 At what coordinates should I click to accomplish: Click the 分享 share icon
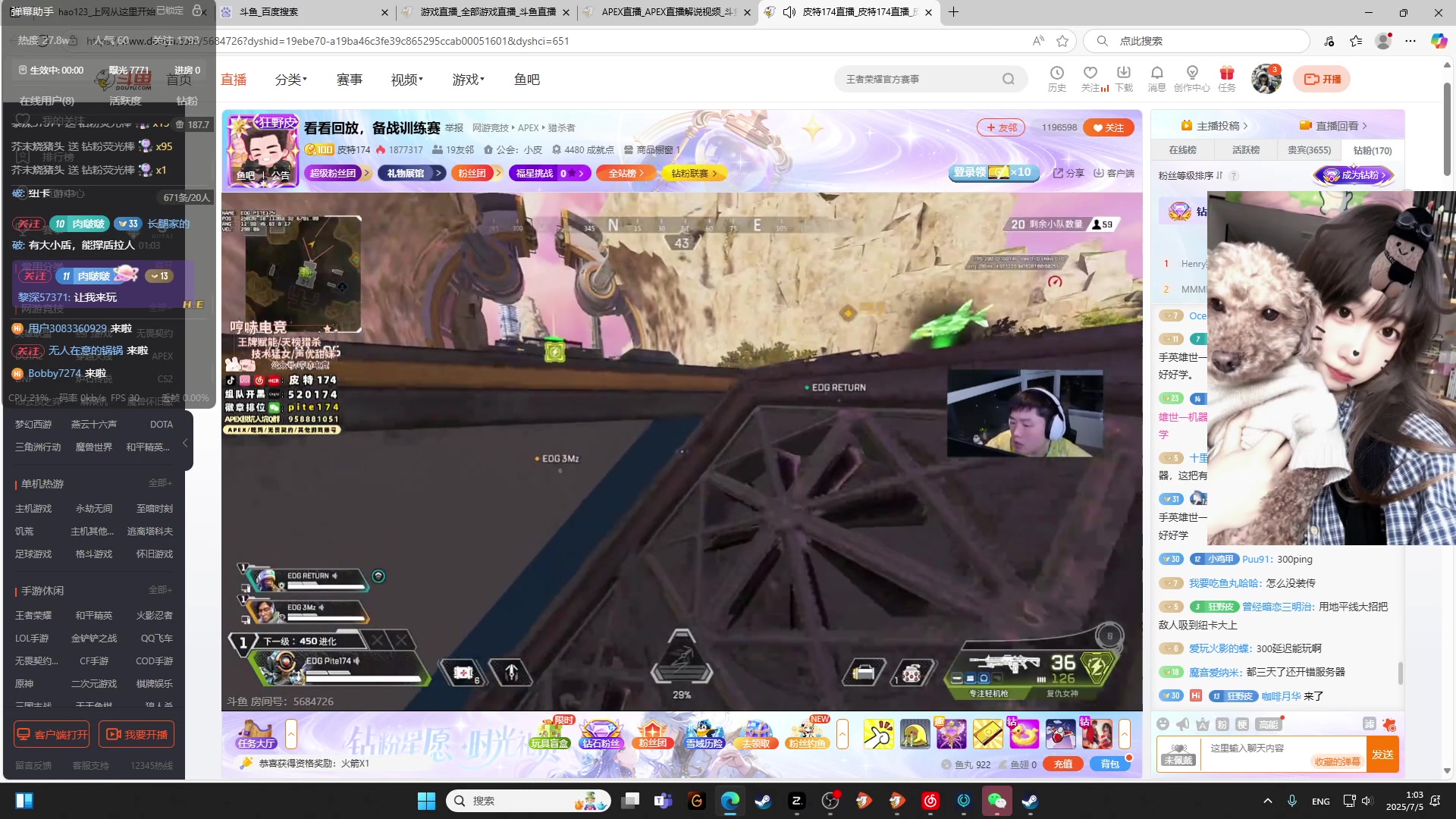click(1068, 173)
